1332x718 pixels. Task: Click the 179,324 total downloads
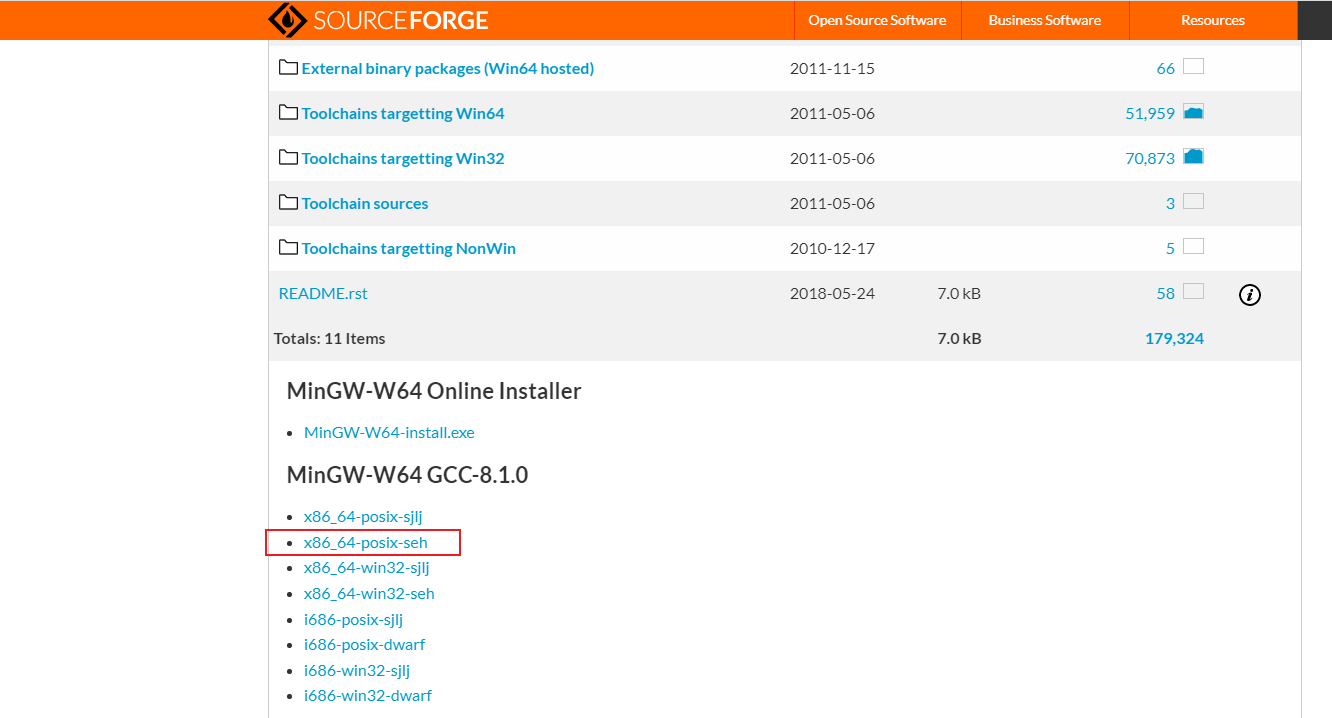click(x=1174, y=338)
